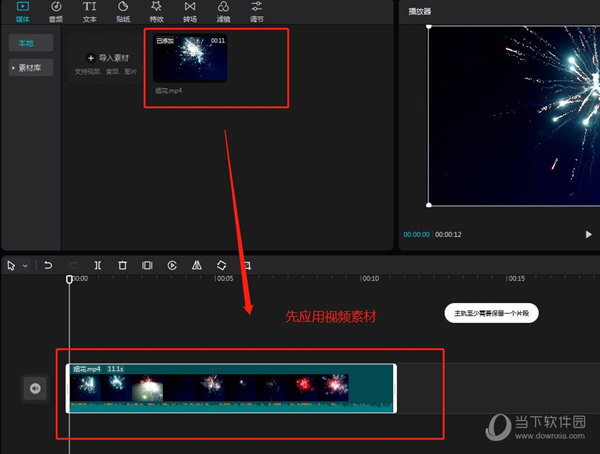Click the playhead marker at 00:00
Screen dimensions: 600x454
(69, 280)
